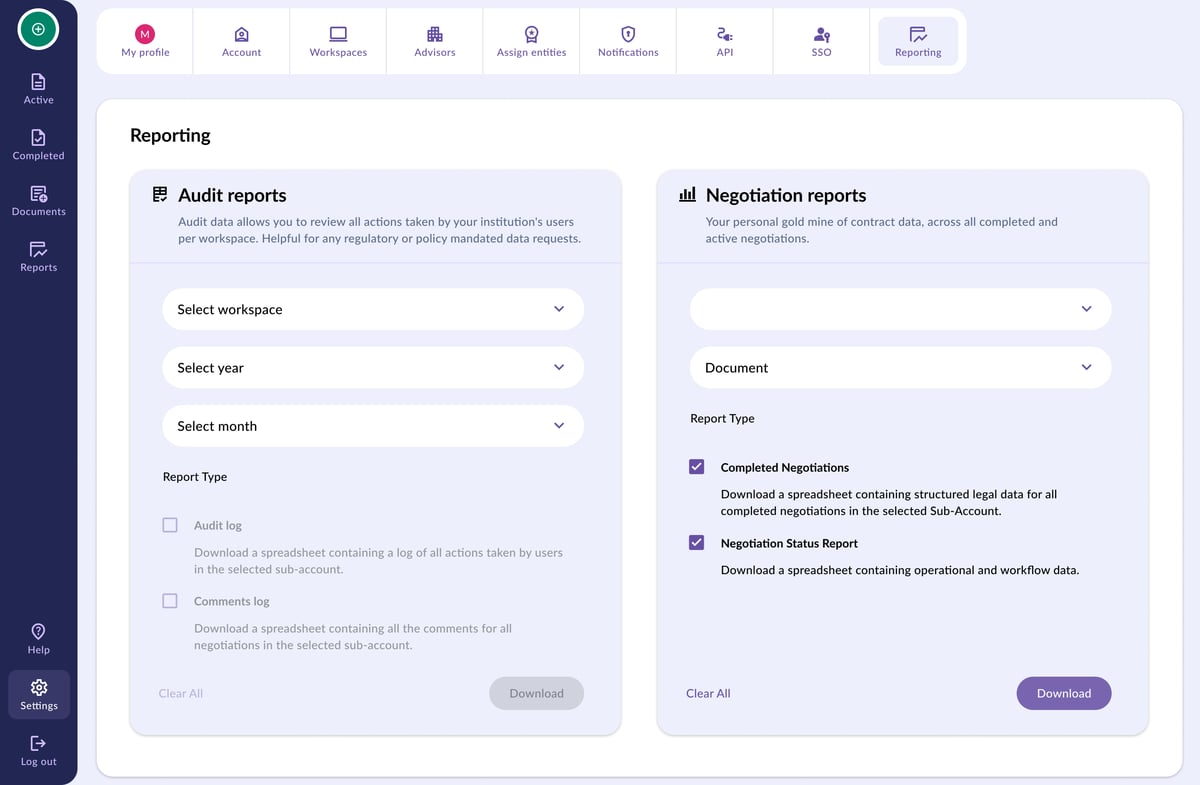
Task: Open the empty negotiation reports dropdown
Action: pos(900,310)
